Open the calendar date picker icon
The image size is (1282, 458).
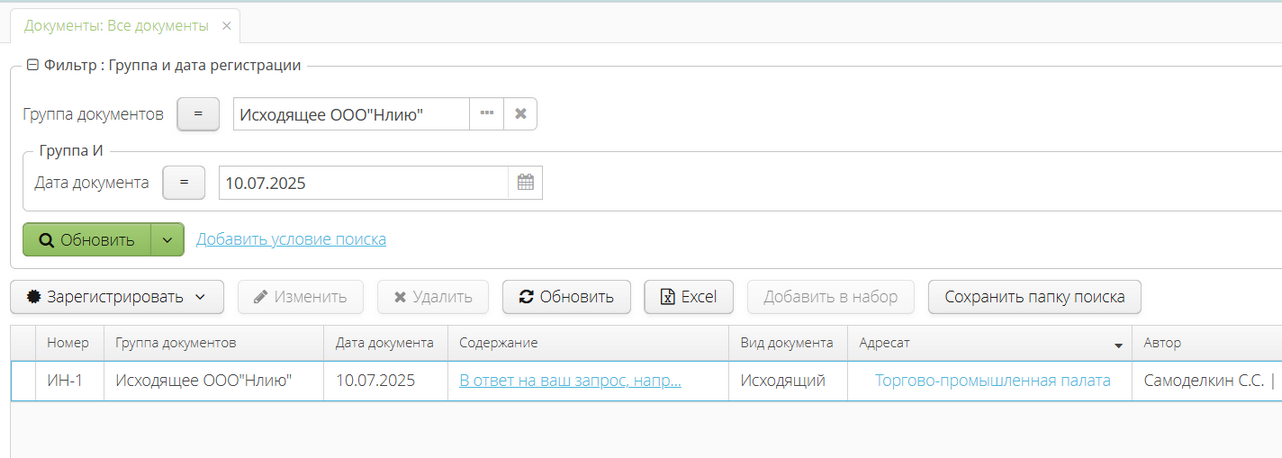525,183
